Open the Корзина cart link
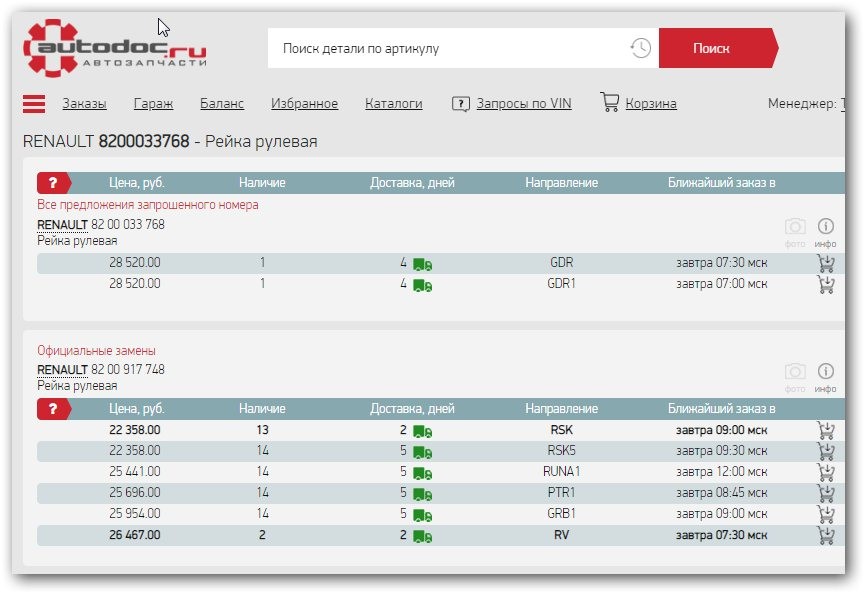Viewport: 865px width, 594px height. point(650,103)
